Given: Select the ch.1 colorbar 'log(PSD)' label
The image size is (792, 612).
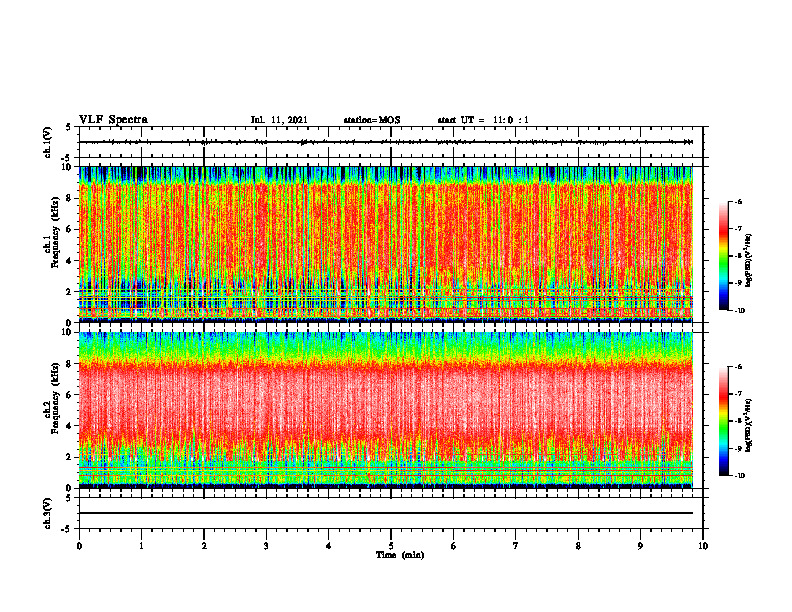Looking at the screenshot, I should [x=749, y=261].
